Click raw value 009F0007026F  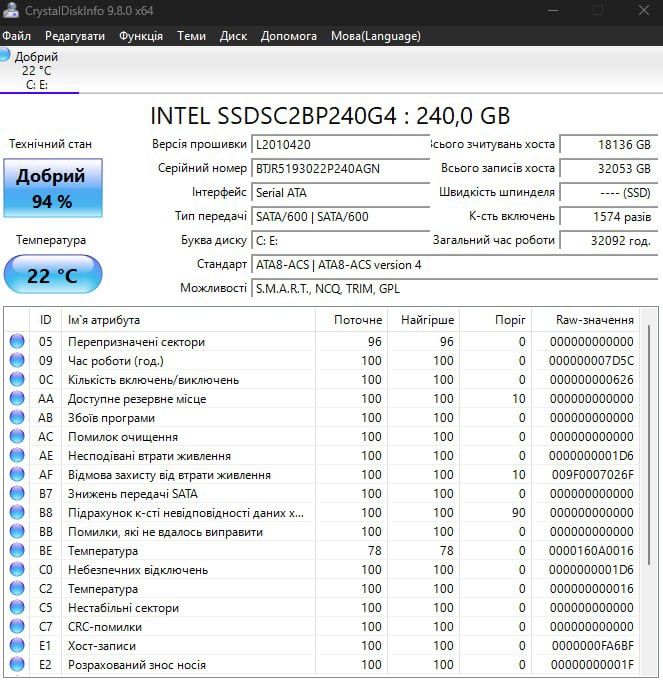(592, 475)
